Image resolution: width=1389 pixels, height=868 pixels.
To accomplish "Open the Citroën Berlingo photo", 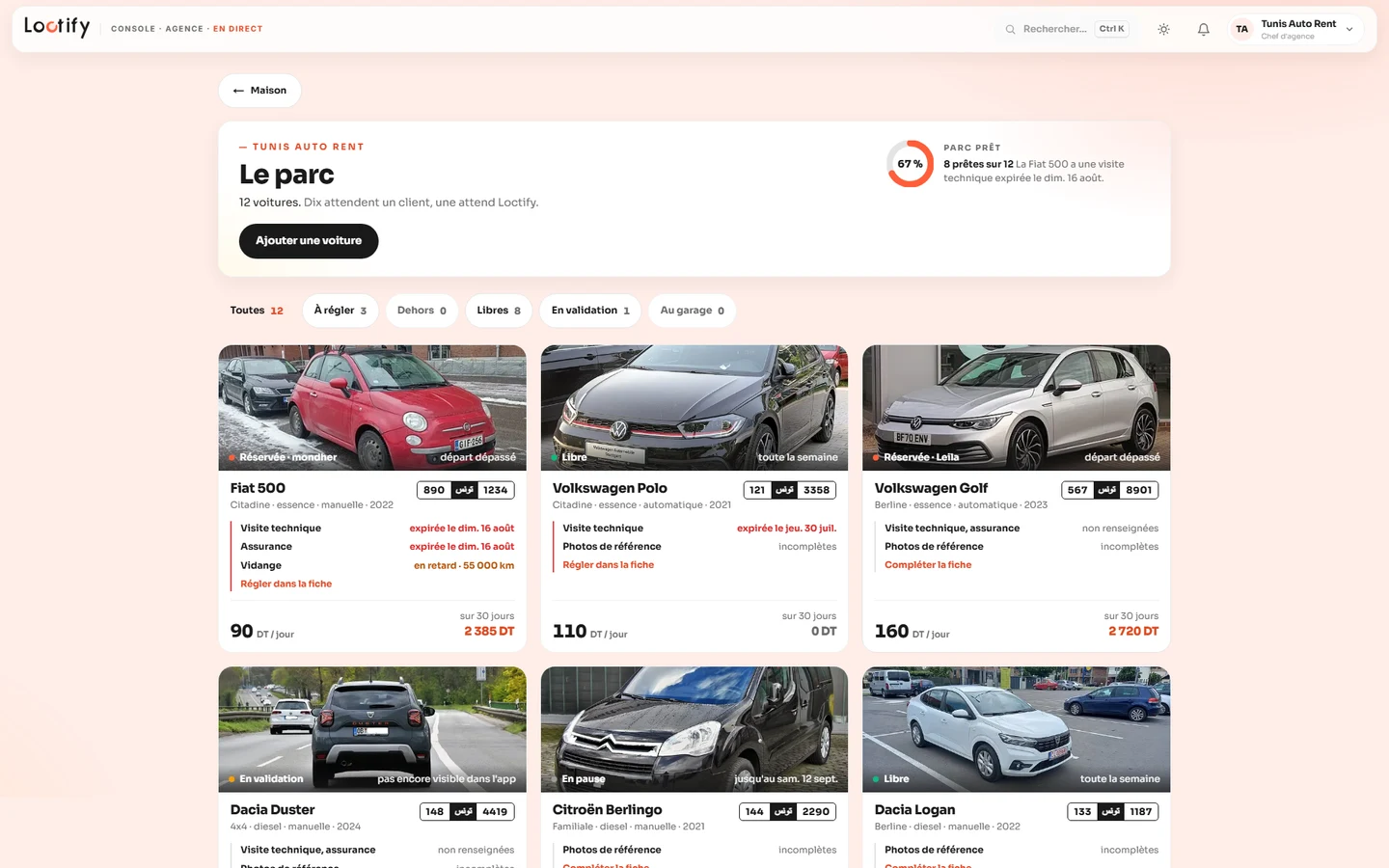I will 694,729.
